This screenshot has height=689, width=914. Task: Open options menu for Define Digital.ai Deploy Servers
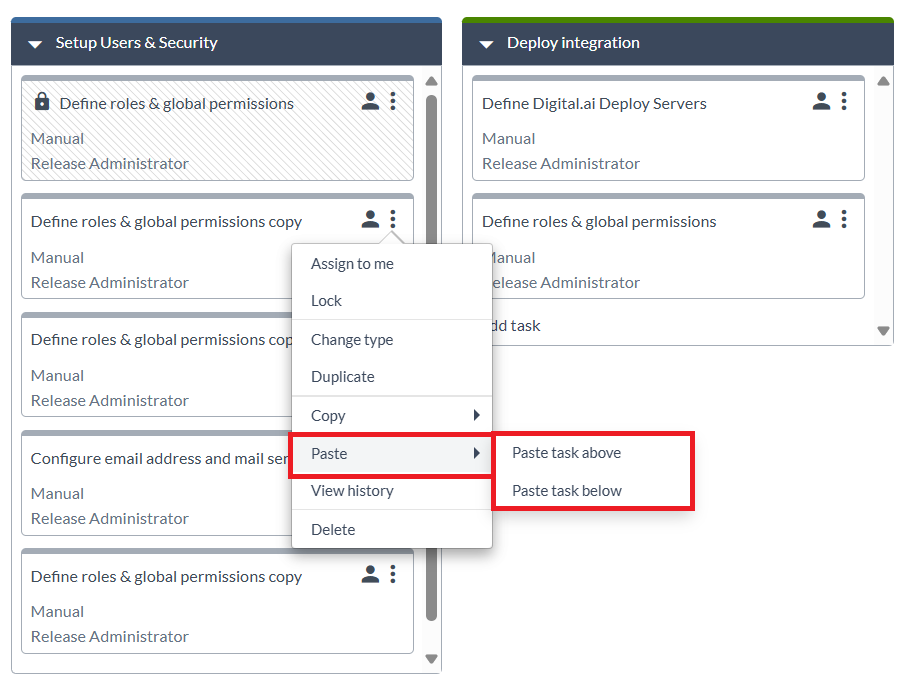844,101
